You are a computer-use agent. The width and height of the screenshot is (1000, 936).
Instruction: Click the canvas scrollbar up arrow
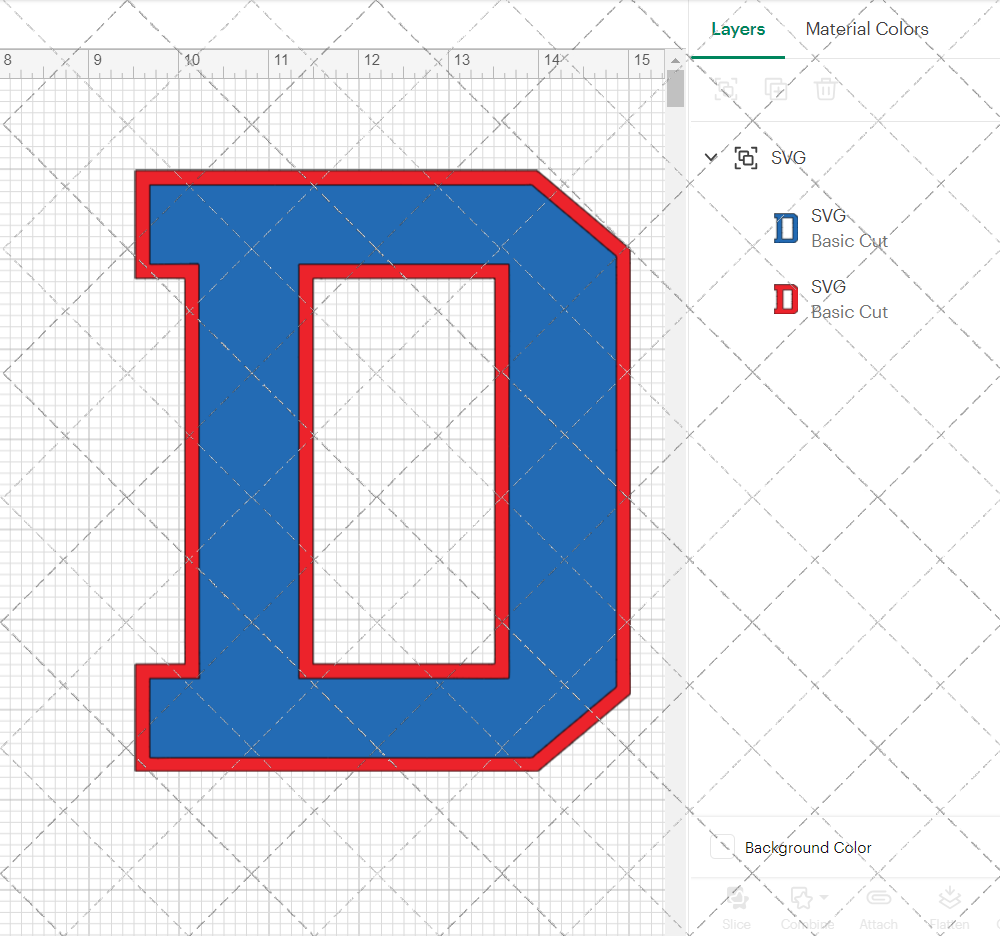(x=675, y=61)
